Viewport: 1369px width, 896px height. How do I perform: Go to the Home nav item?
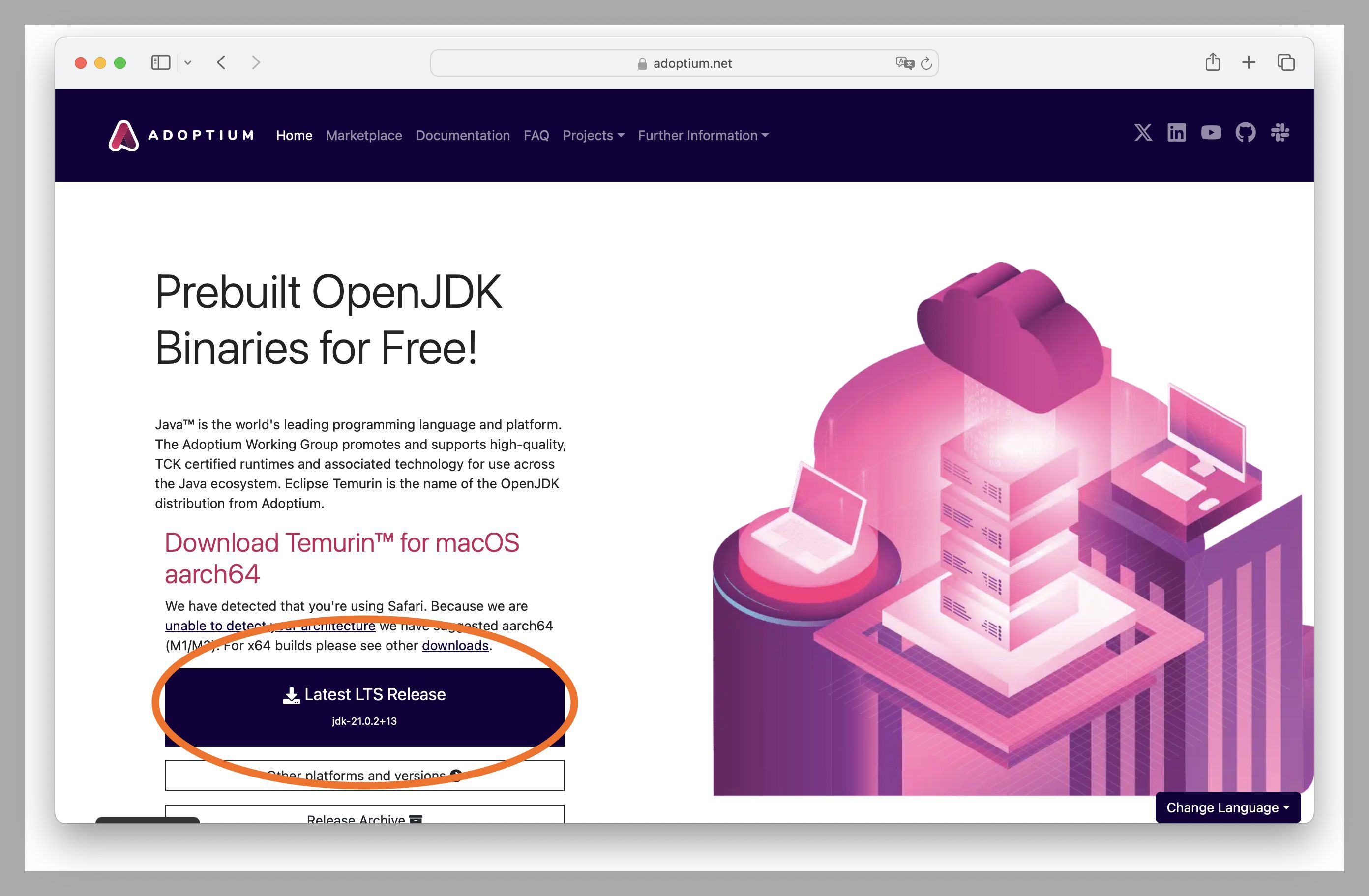pyautogui.click(x=294, y=135)
